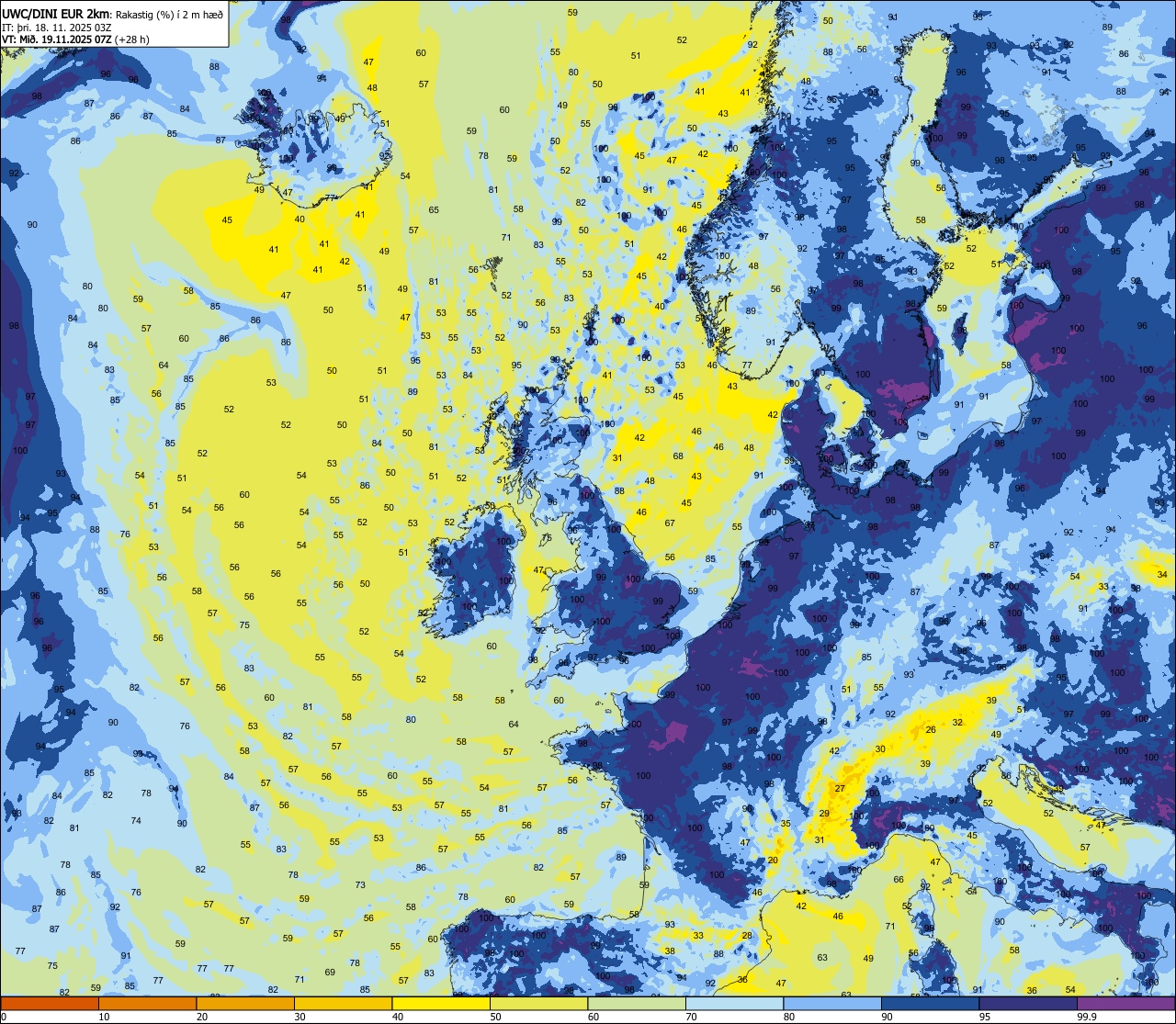The image size is (1176, 1024).
Task: Click the pale yellow 50–60 legend swatch
Action: (x=538, y=1003)
